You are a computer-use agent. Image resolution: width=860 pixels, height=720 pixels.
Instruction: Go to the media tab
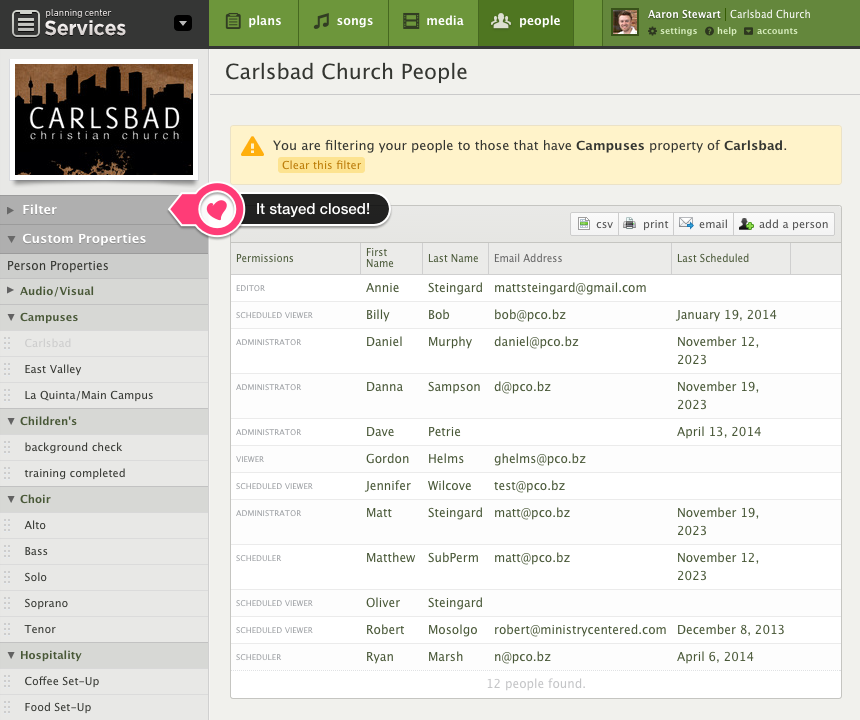point(433,21)
